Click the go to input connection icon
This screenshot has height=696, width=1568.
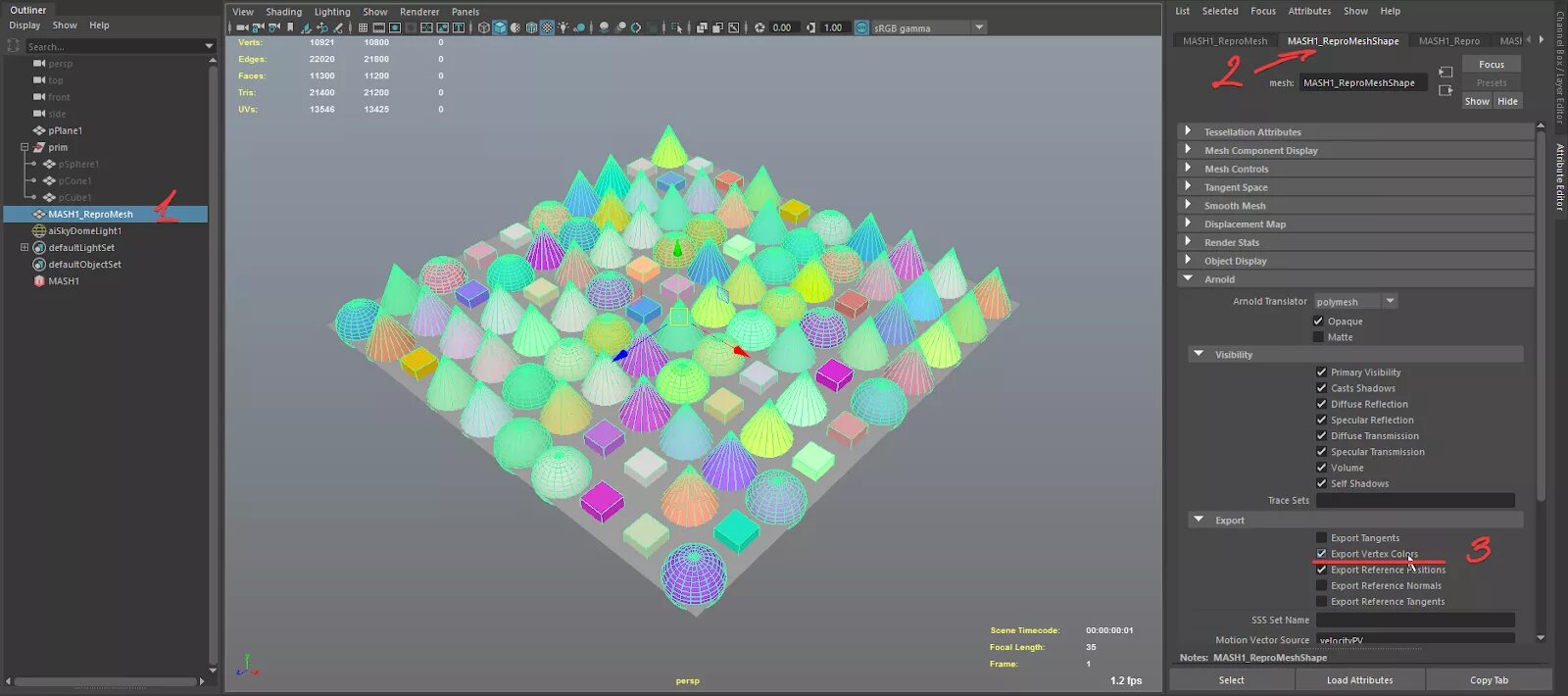(x=1445, y=73)
